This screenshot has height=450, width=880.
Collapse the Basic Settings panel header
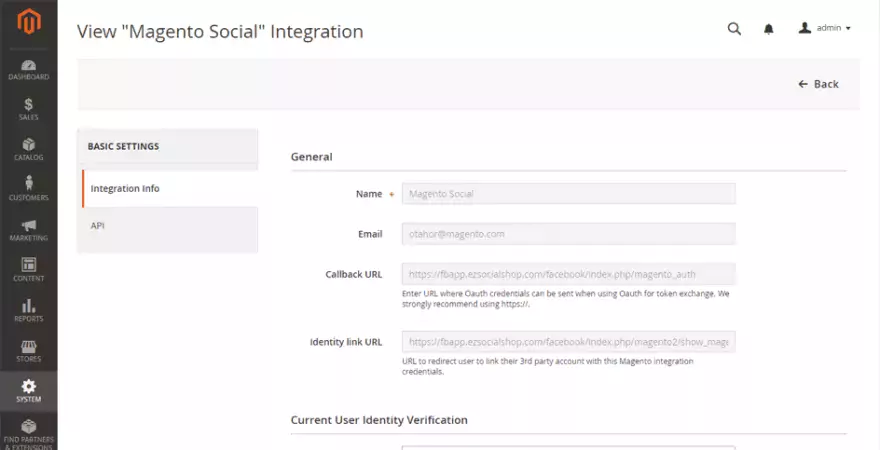(x=168, y=146)
